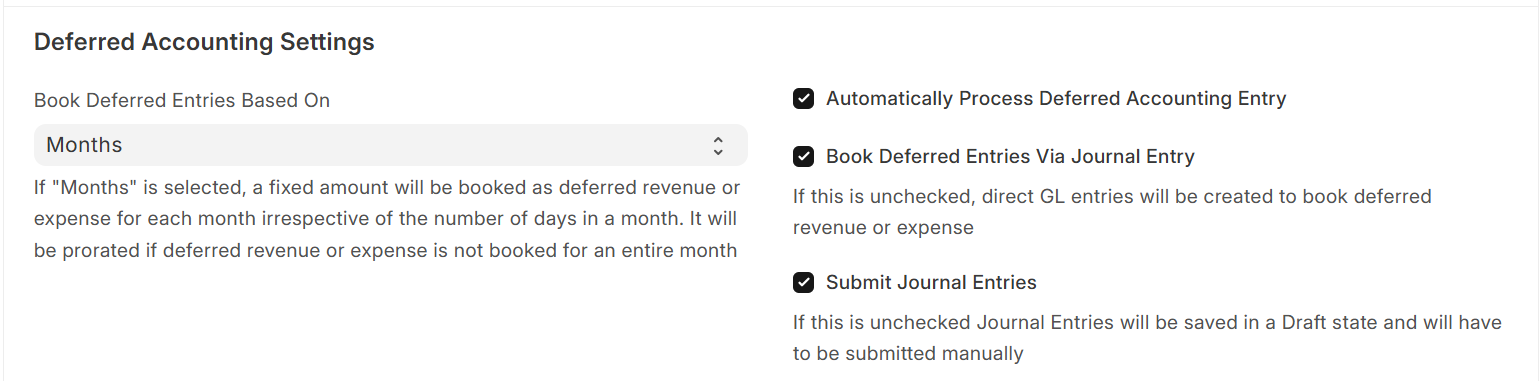Disable Book Deferred Entries Via Journal Entry
This screenshot has height=381, width=1539.
[803, 157]
